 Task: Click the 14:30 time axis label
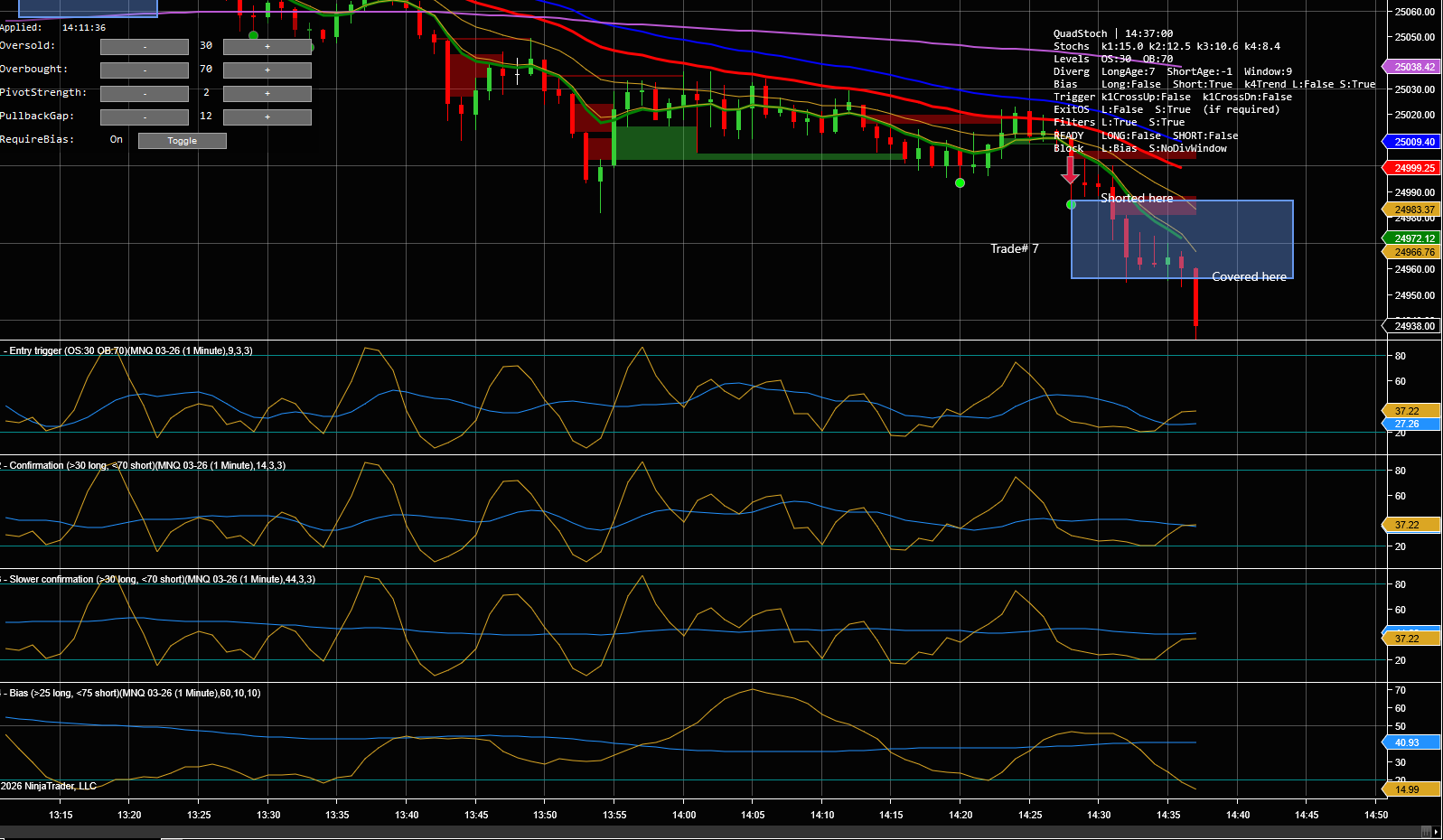(1099, 815)
